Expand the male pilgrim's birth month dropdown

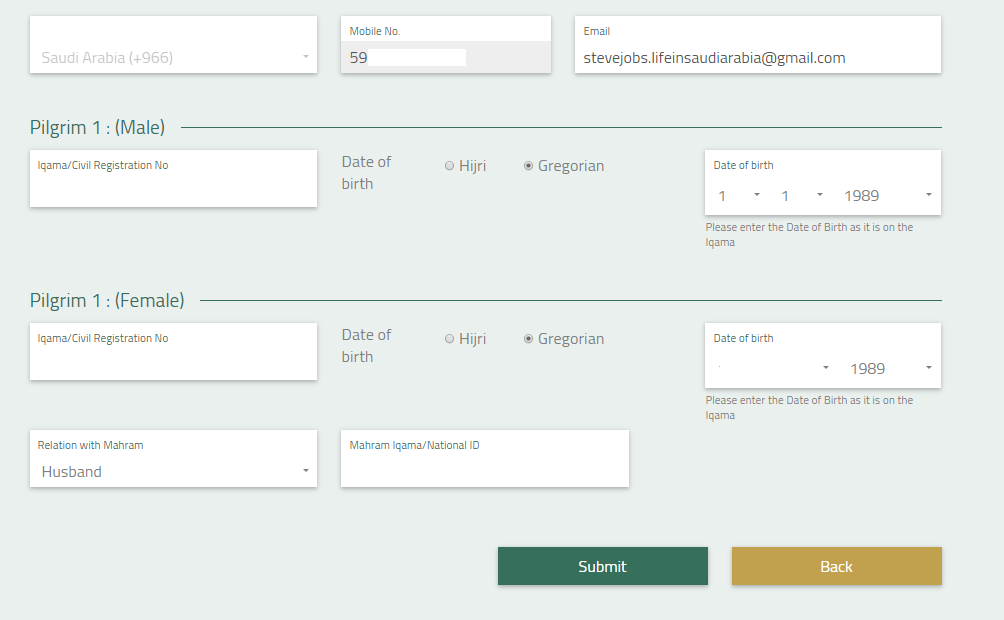coord(802,196)
